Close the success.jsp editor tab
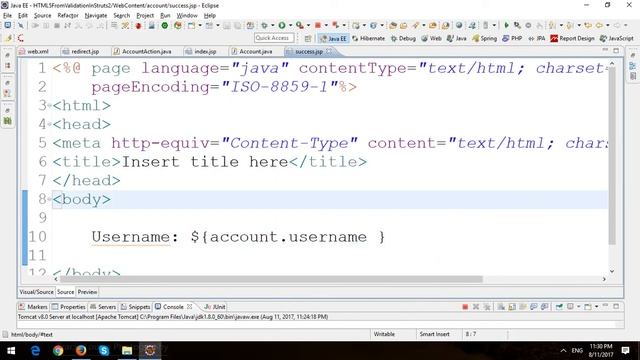640x360 pixels. coord(329,51)
